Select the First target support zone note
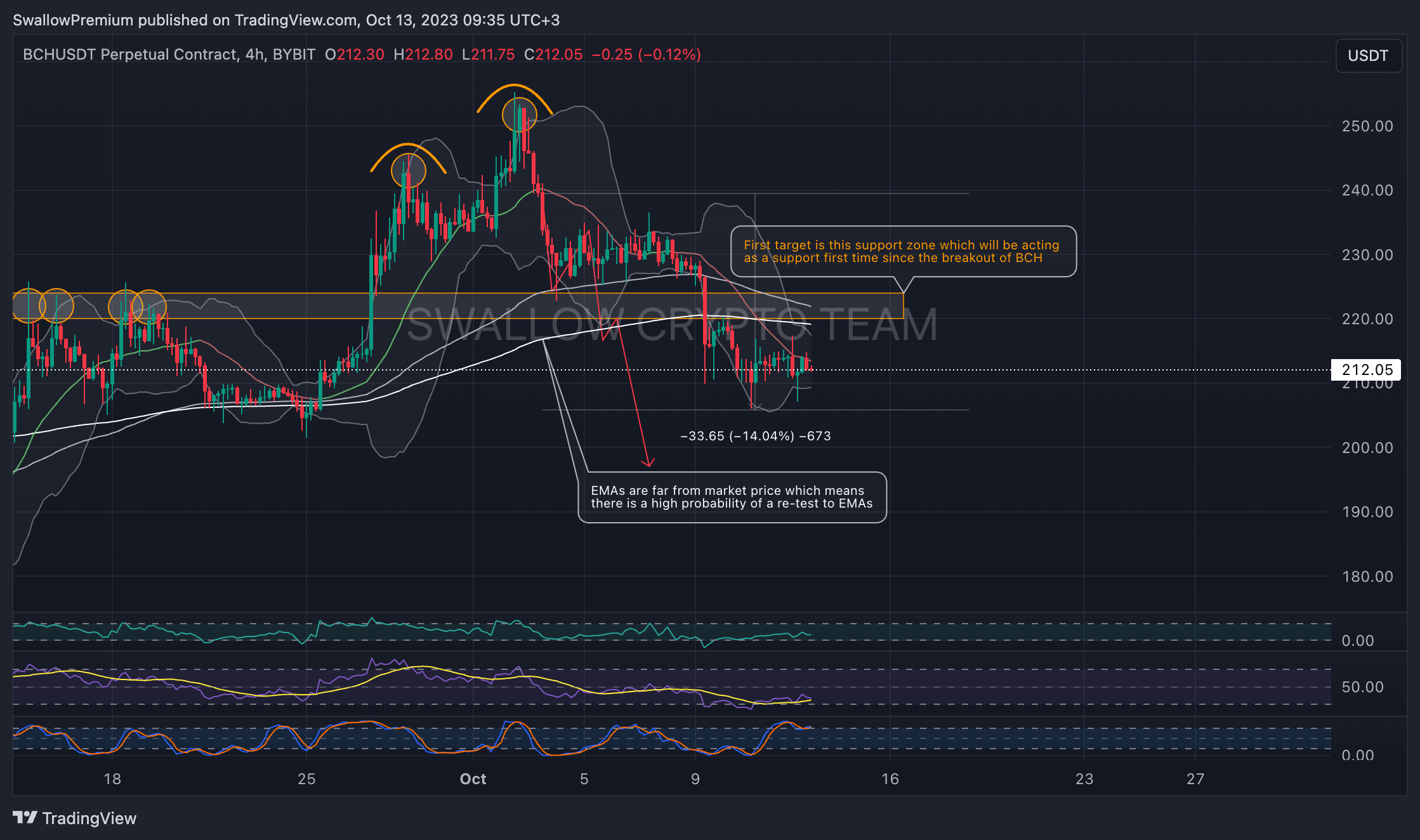Viewport: 1420px width, 840px height. tap(903, 251)
